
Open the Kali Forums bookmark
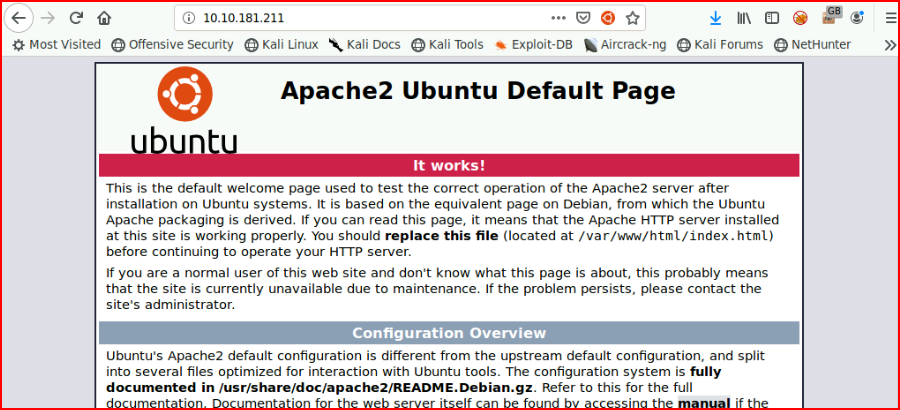point(720,44)
